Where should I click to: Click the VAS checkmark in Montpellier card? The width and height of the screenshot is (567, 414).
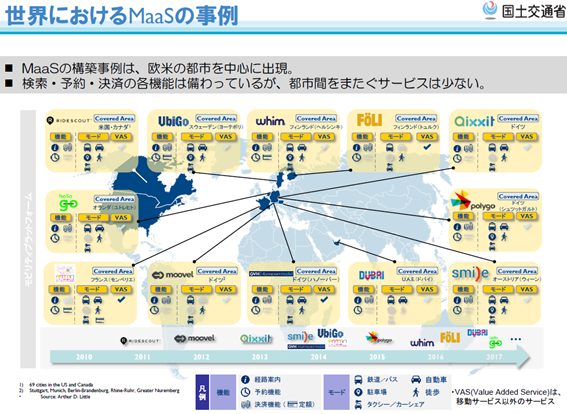[121, 299]
